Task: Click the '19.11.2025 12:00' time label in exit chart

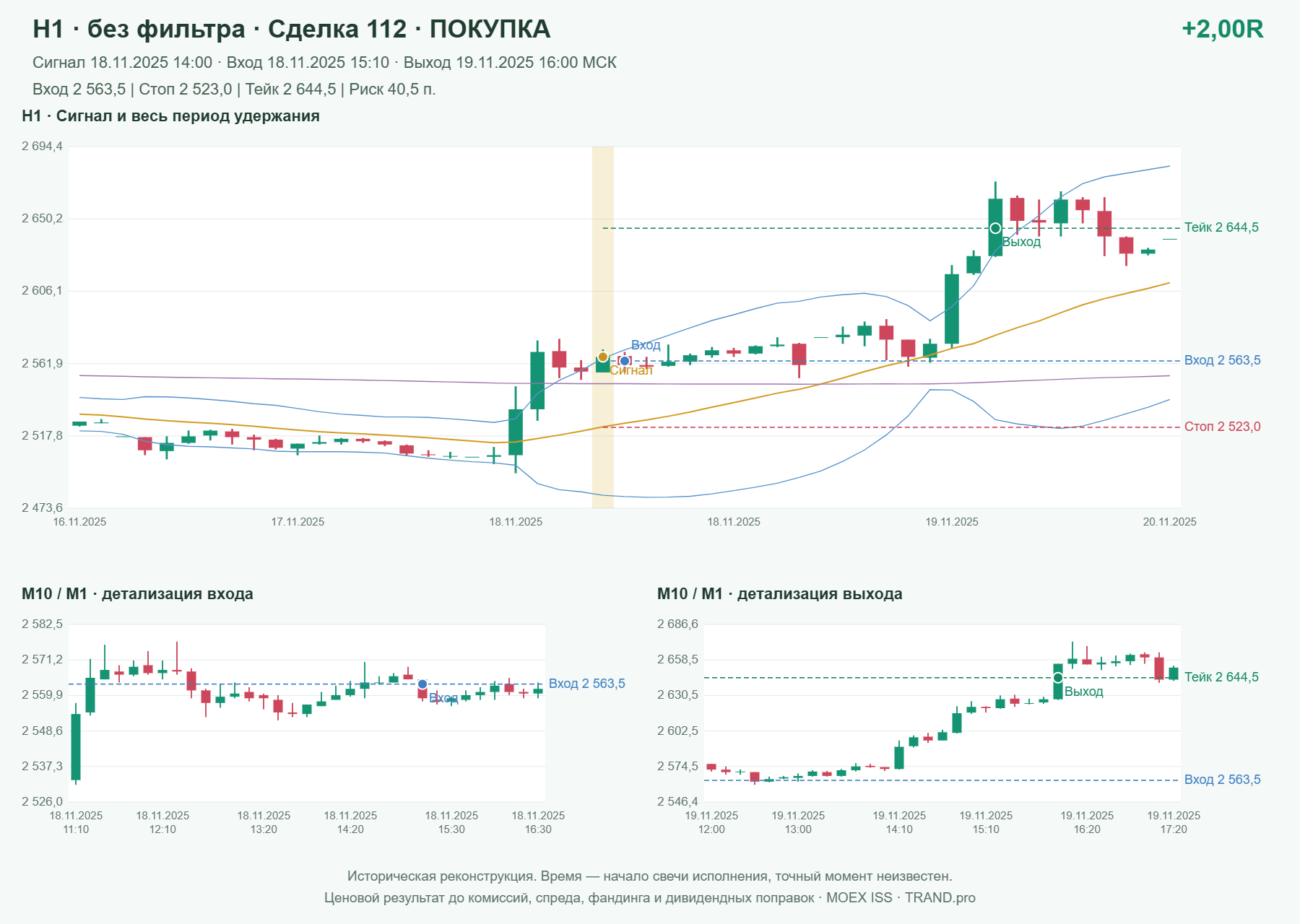Action: coord(711,822)
